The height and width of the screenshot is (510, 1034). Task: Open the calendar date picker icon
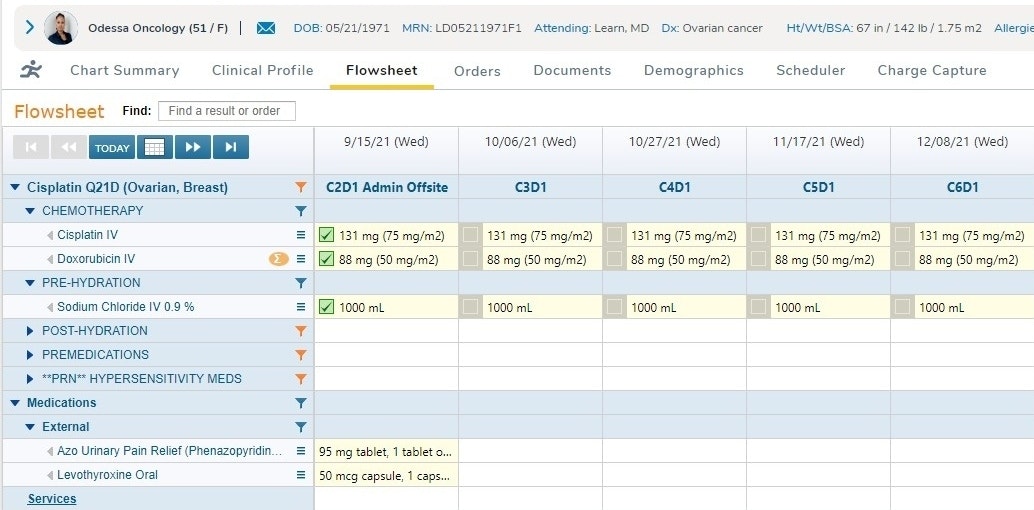(x=154, y=148)
